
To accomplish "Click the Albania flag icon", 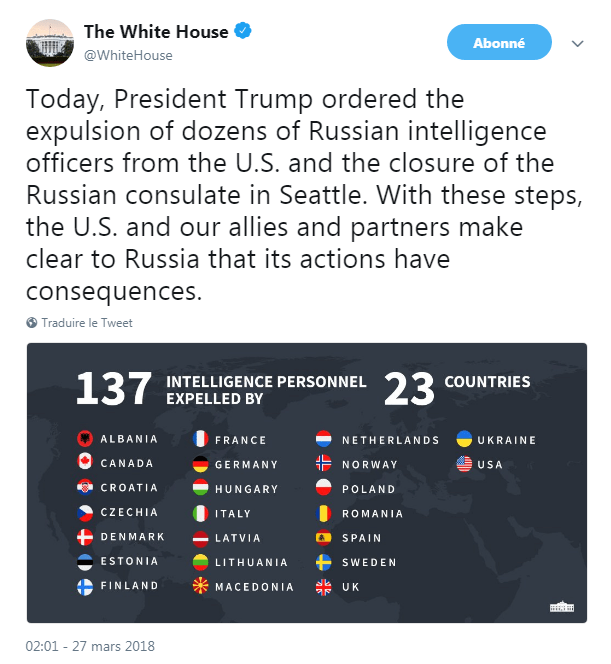I will pyautogui.click(x=85, y=439).
